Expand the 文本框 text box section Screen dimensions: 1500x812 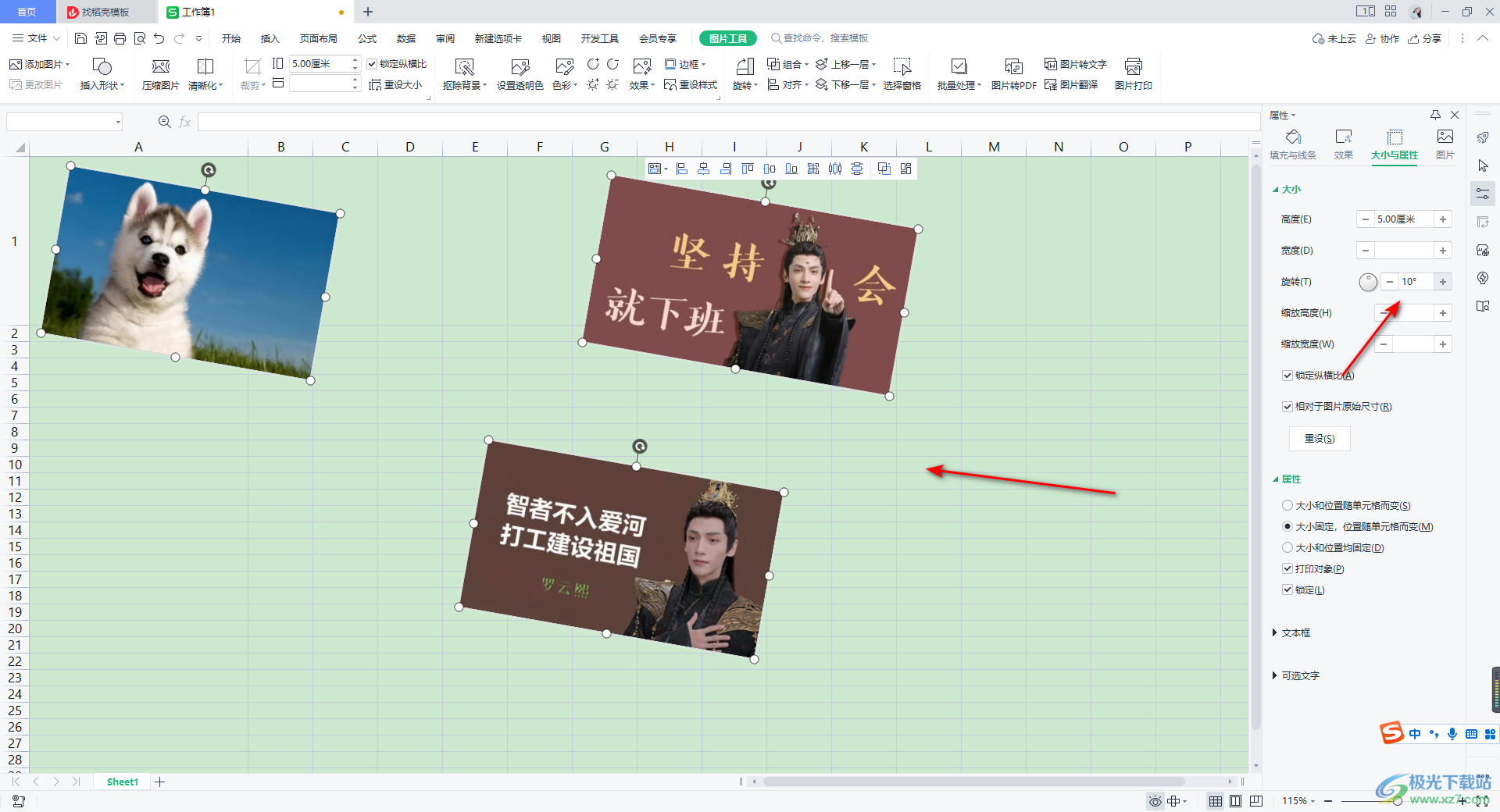1291,633
